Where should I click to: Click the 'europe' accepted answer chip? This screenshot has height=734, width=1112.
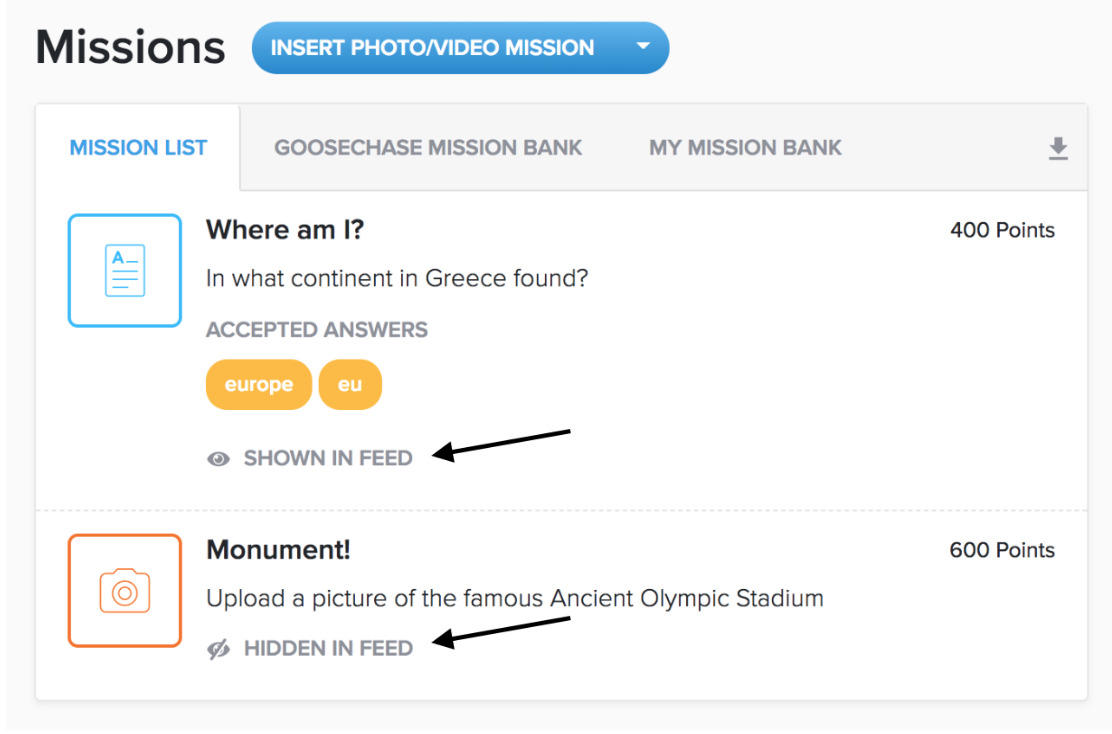click(x=259, y=385)
